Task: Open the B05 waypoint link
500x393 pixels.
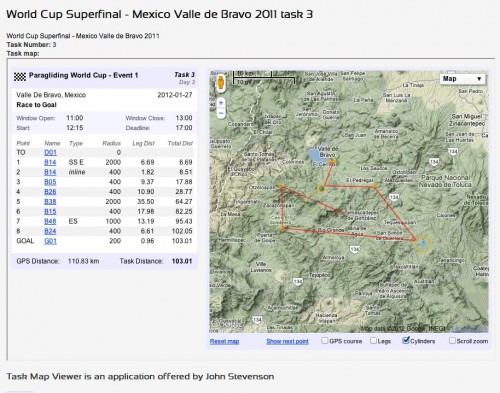Action: tap(50, 182)
